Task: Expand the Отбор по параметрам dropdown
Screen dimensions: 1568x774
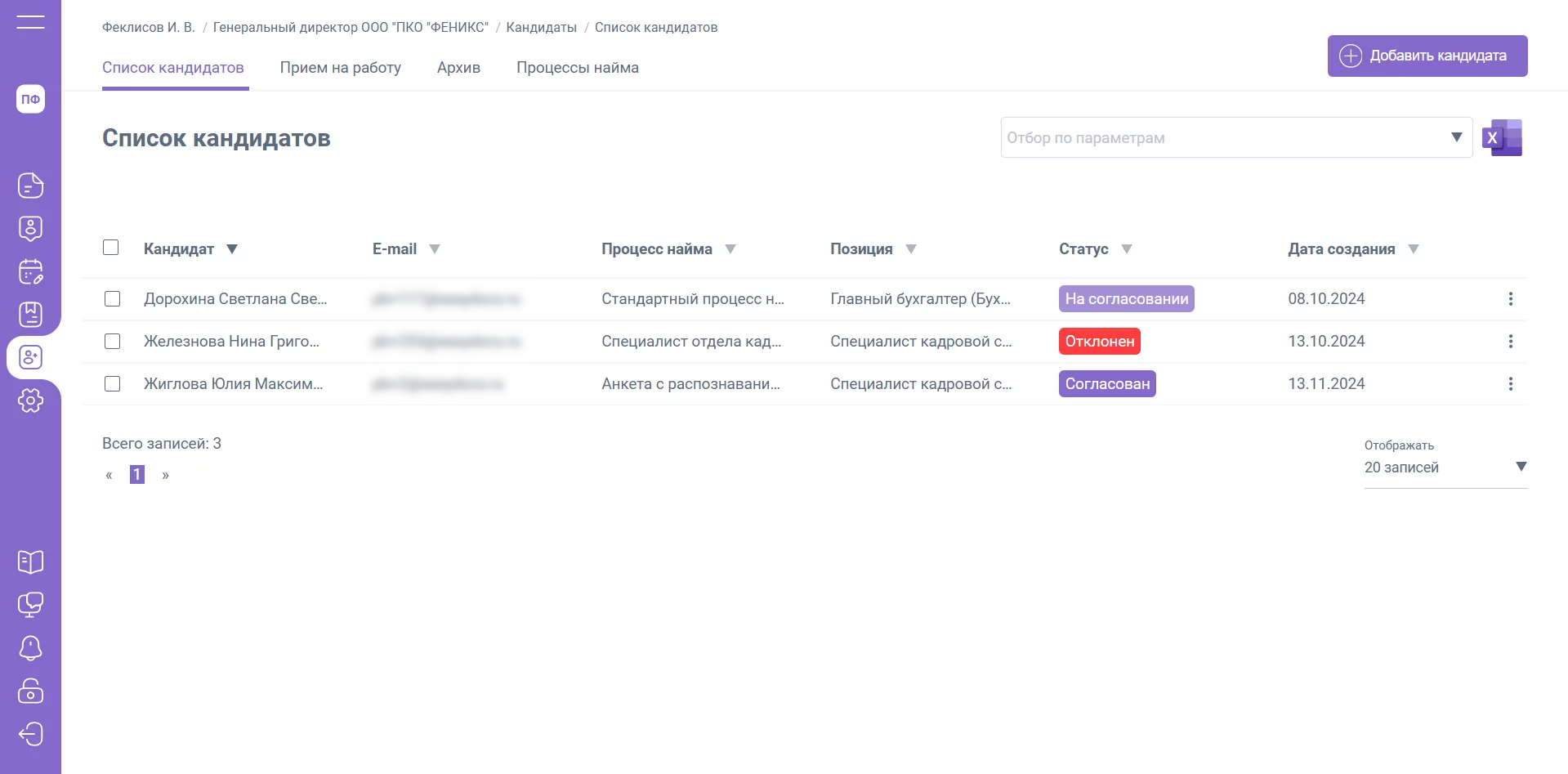Action: point(1455,137)
